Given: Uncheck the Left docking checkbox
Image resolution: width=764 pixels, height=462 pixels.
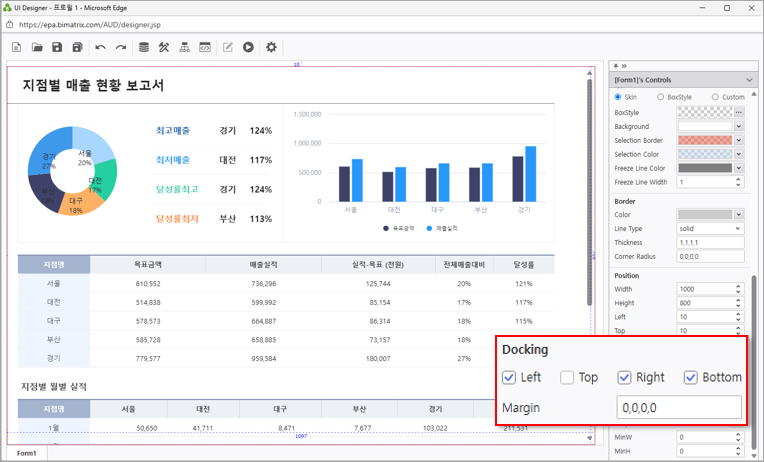Looking at the screenshot, I should pyautogui.click(x=511, y=377).
